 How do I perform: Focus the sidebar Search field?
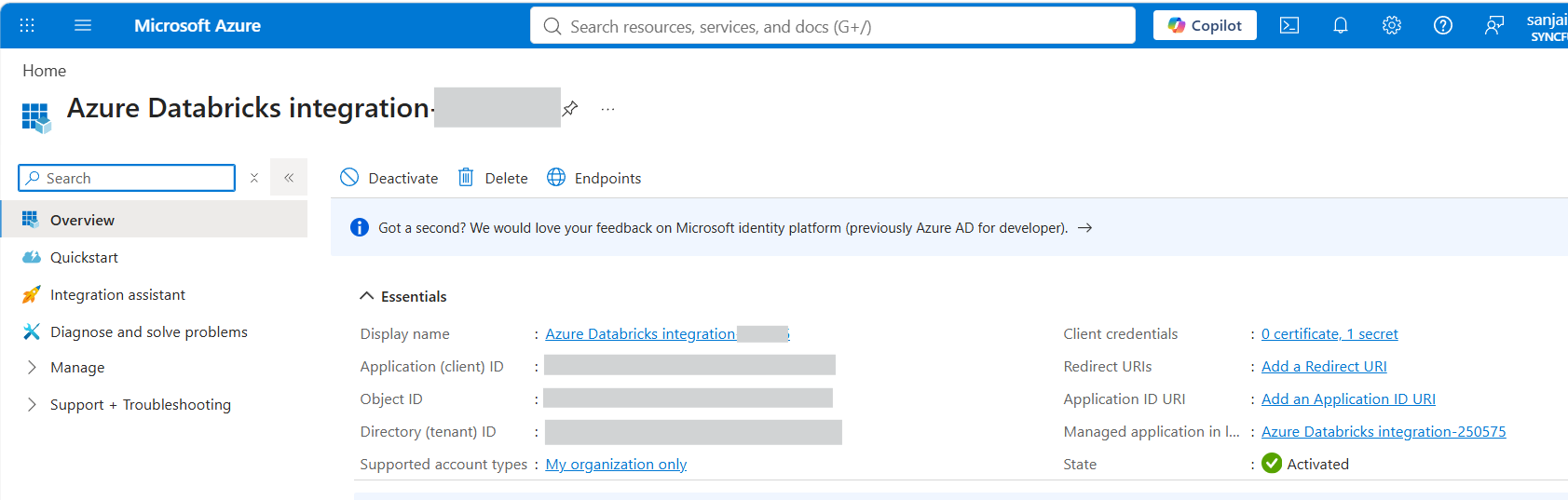click(127, 178)
